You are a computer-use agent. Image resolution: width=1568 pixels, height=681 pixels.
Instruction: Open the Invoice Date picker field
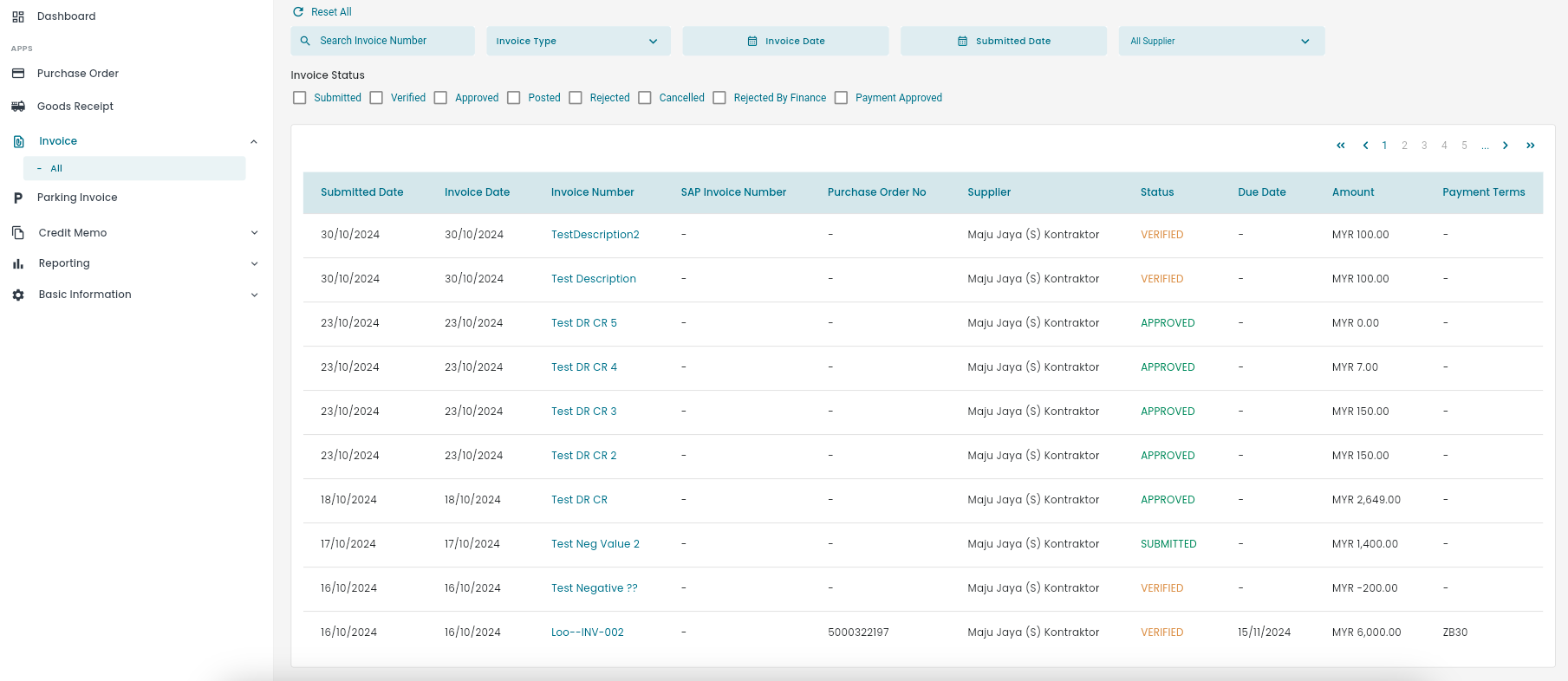coord(785,41)
